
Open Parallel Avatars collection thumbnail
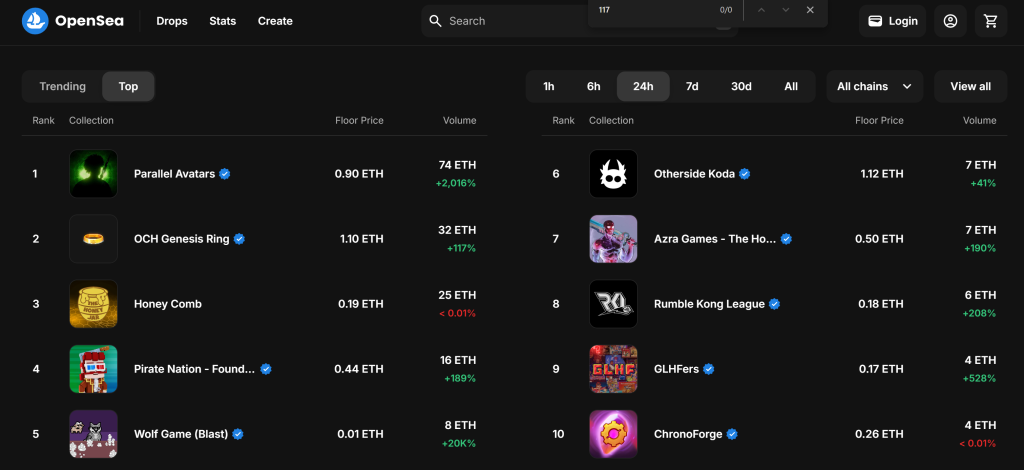93,174
